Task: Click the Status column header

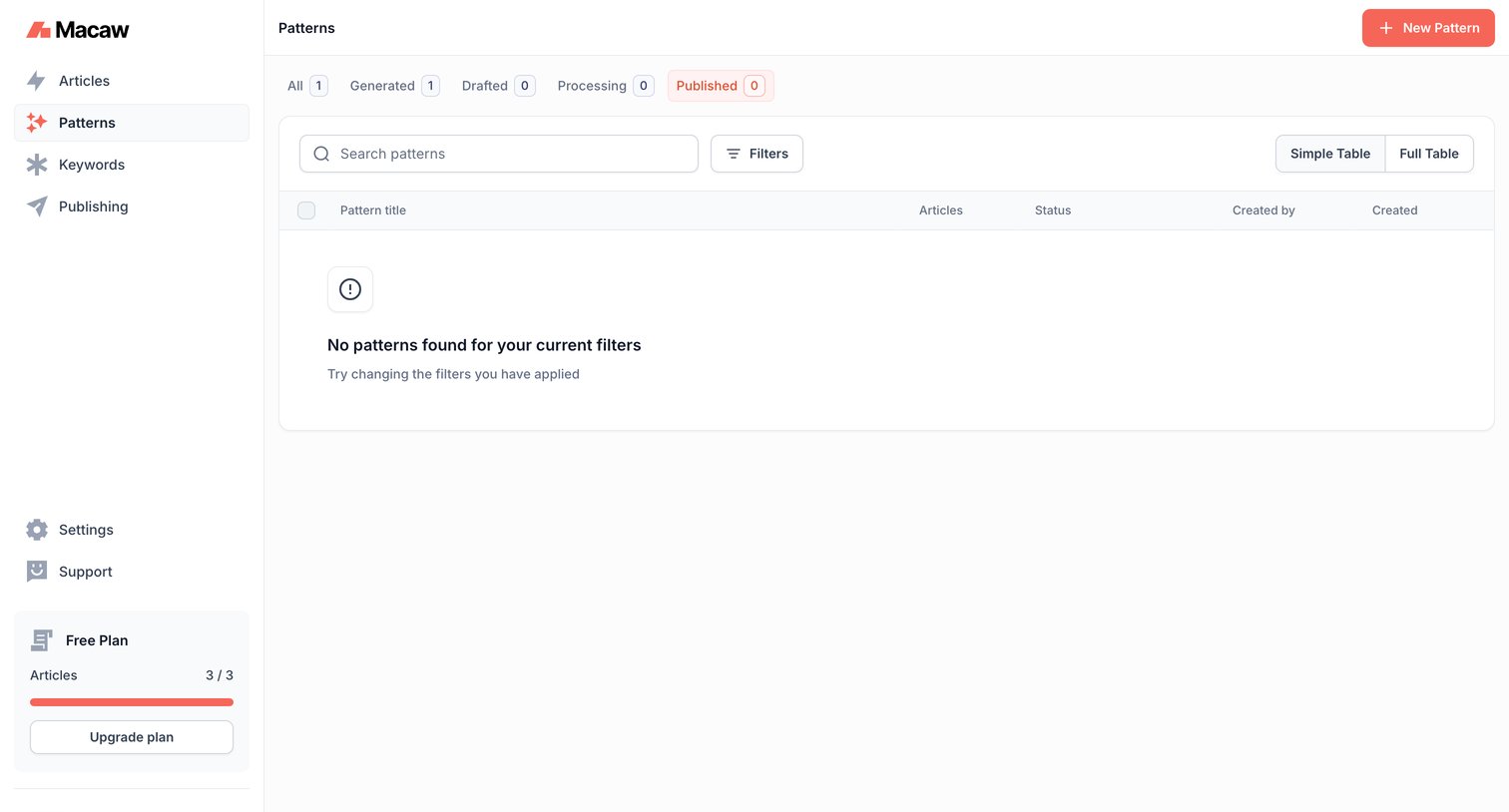Action: [1053, 210]
